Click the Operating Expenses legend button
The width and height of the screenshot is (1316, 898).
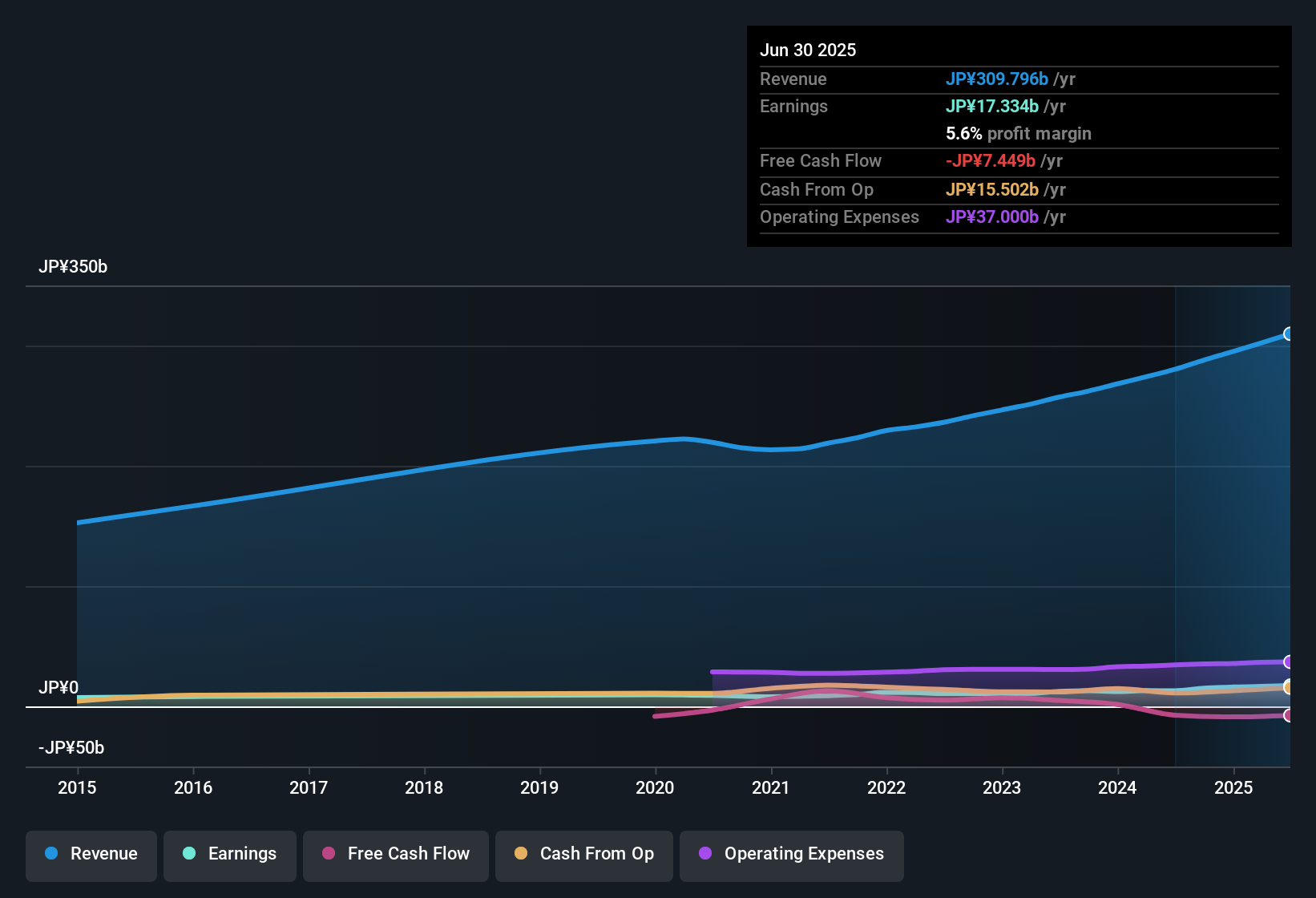[x=791, y=854]
